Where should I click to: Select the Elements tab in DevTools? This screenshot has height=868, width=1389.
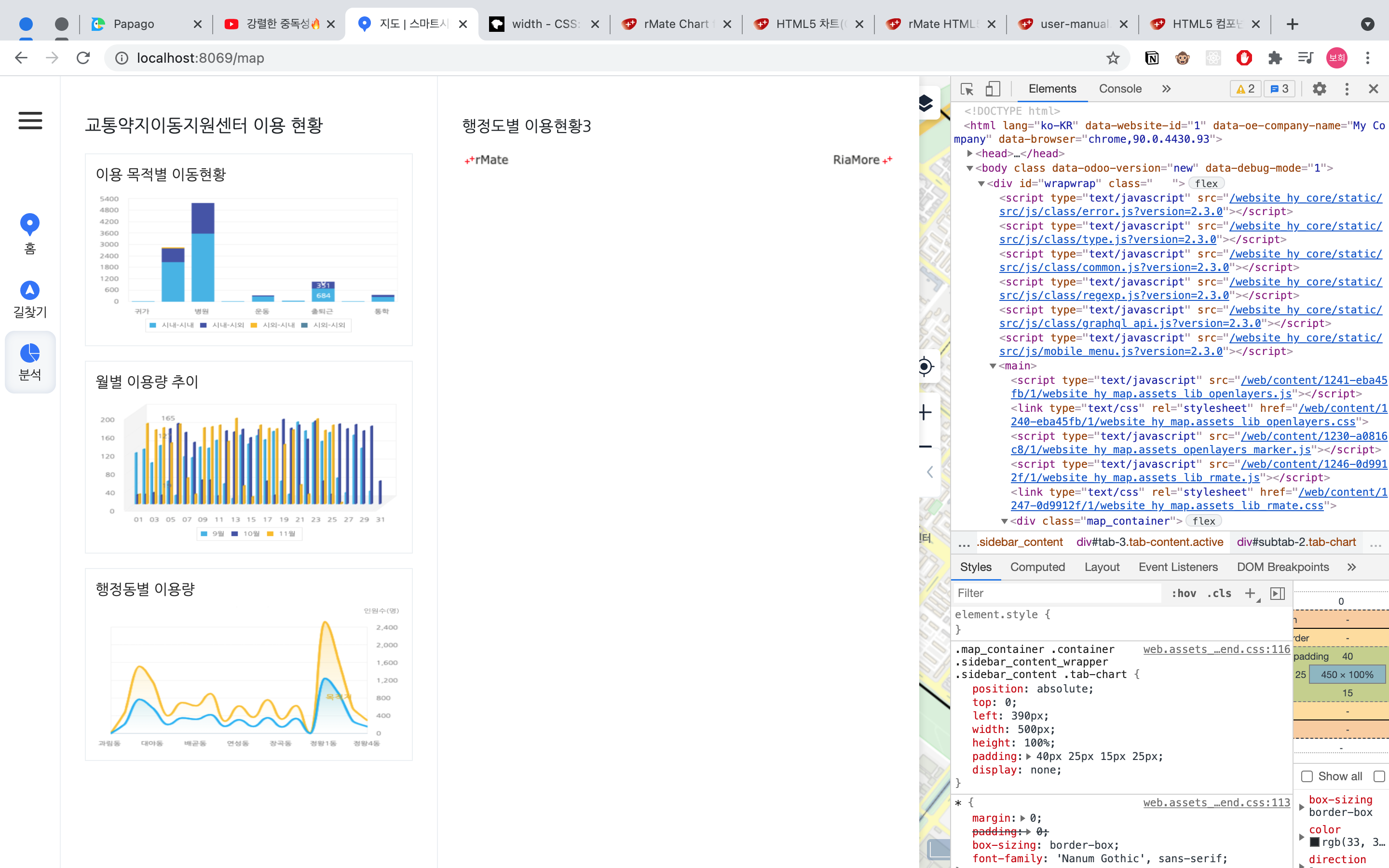coord(1052,89)
